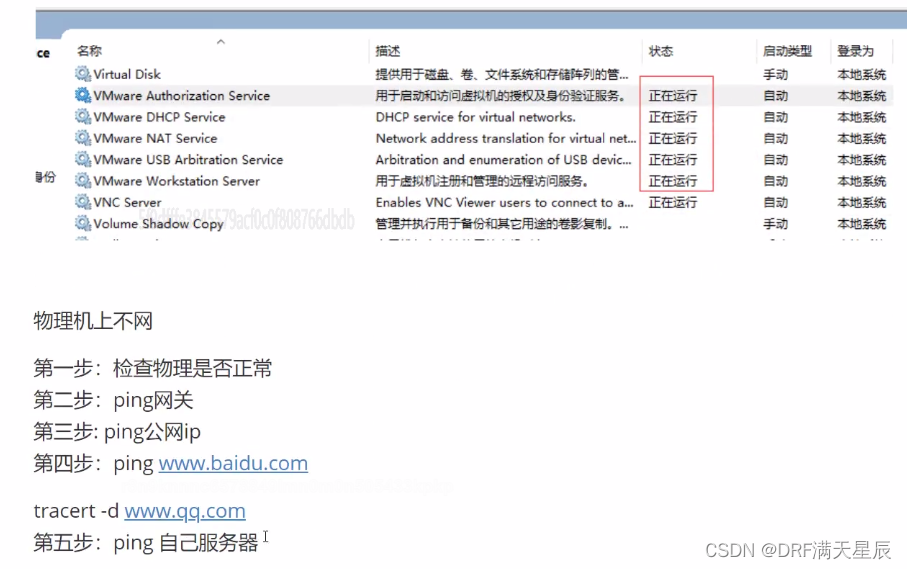Click the 登录为 column header
This screenshot has width=907, height=569.
pos(856,51)
